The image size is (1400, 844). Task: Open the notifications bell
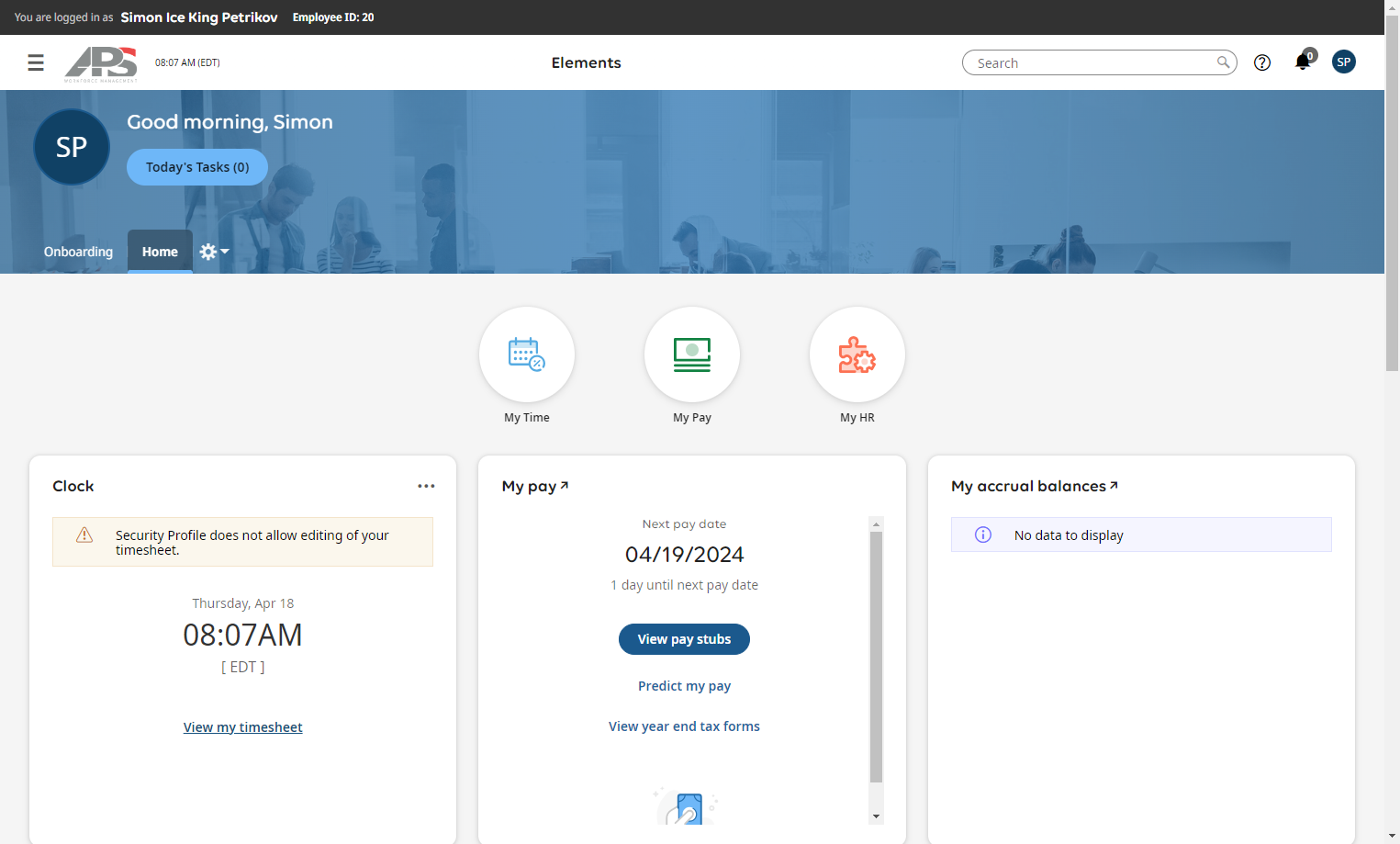pyautogui.click(x=1303, y=62)
